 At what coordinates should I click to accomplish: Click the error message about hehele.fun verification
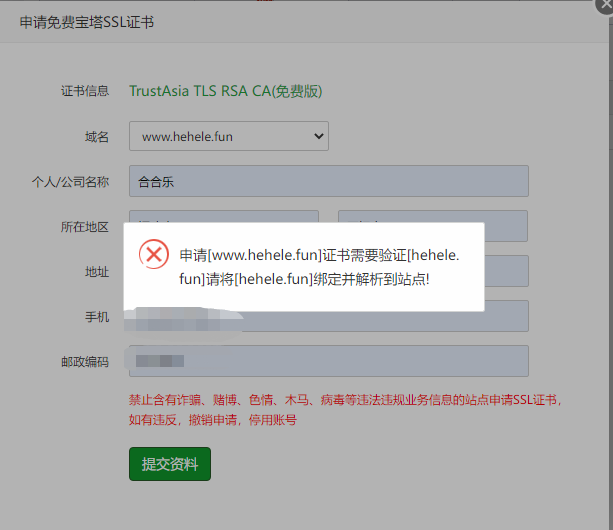[319, 267]
